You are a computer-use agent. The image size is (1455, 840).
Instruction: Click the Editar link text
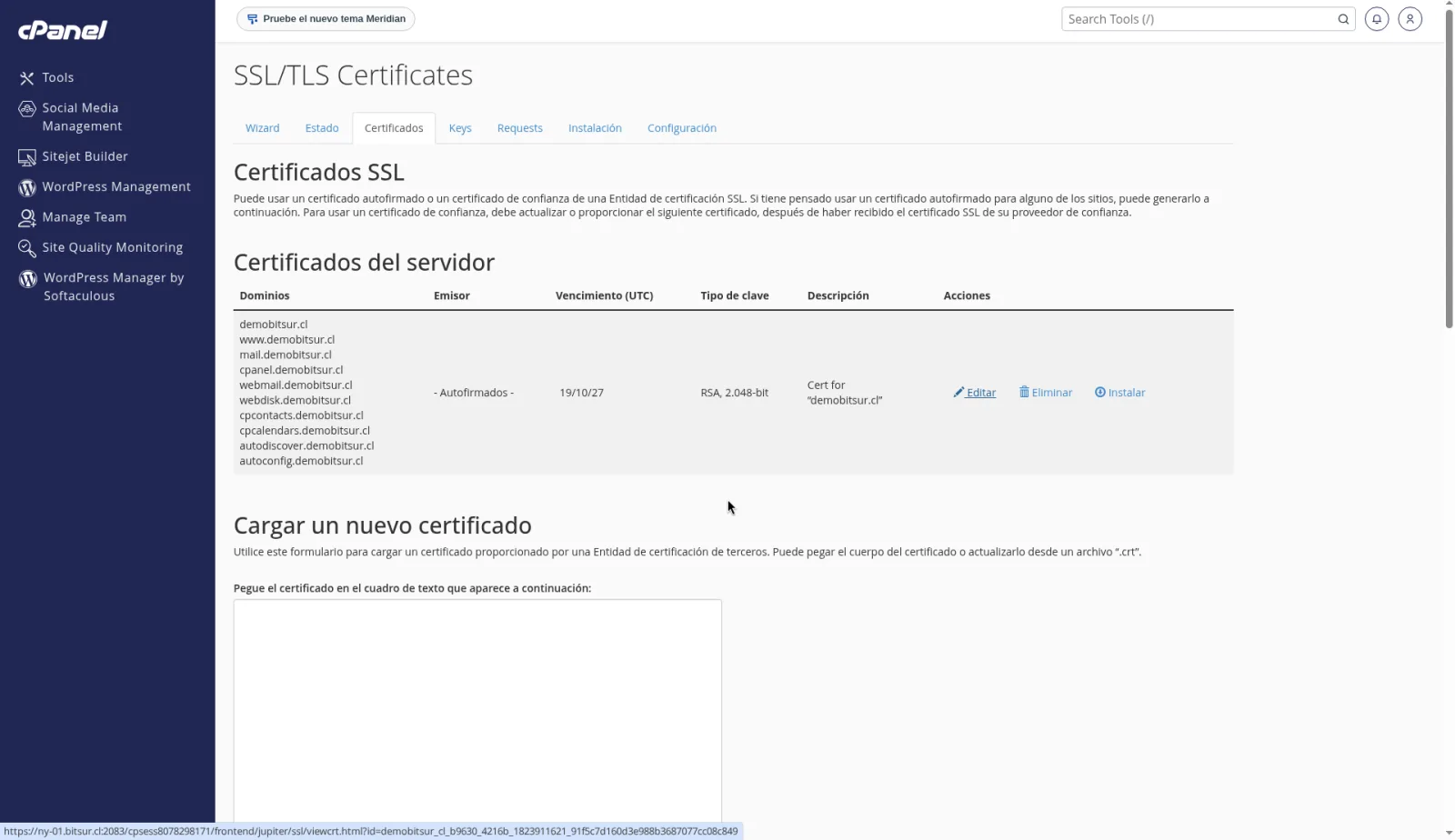click(981, 393)
